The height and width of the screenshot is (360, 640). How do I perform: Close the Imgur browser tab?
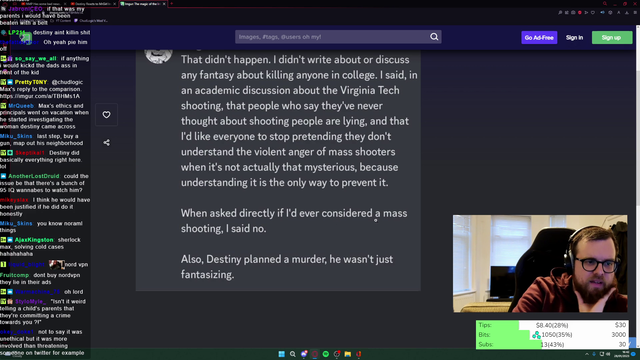coord(164,4)
